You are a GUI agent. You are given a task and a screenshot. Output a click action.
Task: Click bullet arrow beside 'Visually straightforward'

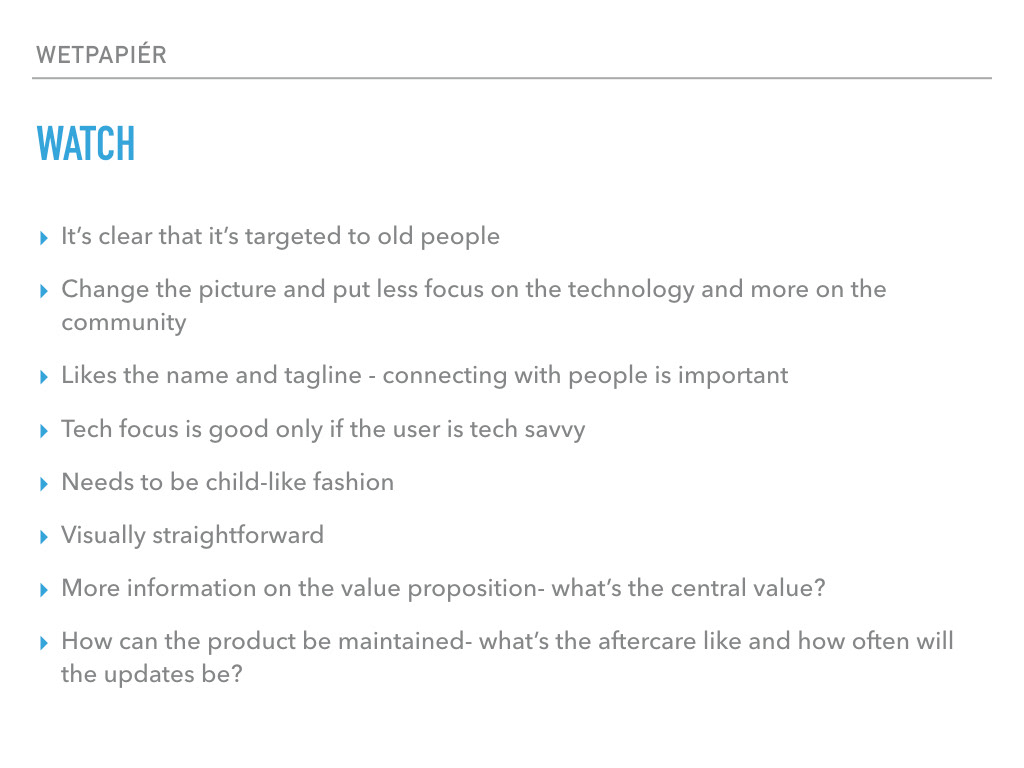tap(44, 537)
